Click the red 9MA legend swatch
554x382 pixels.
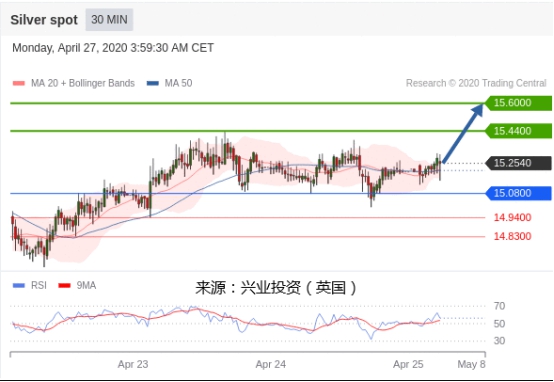(x=64, y=286)
